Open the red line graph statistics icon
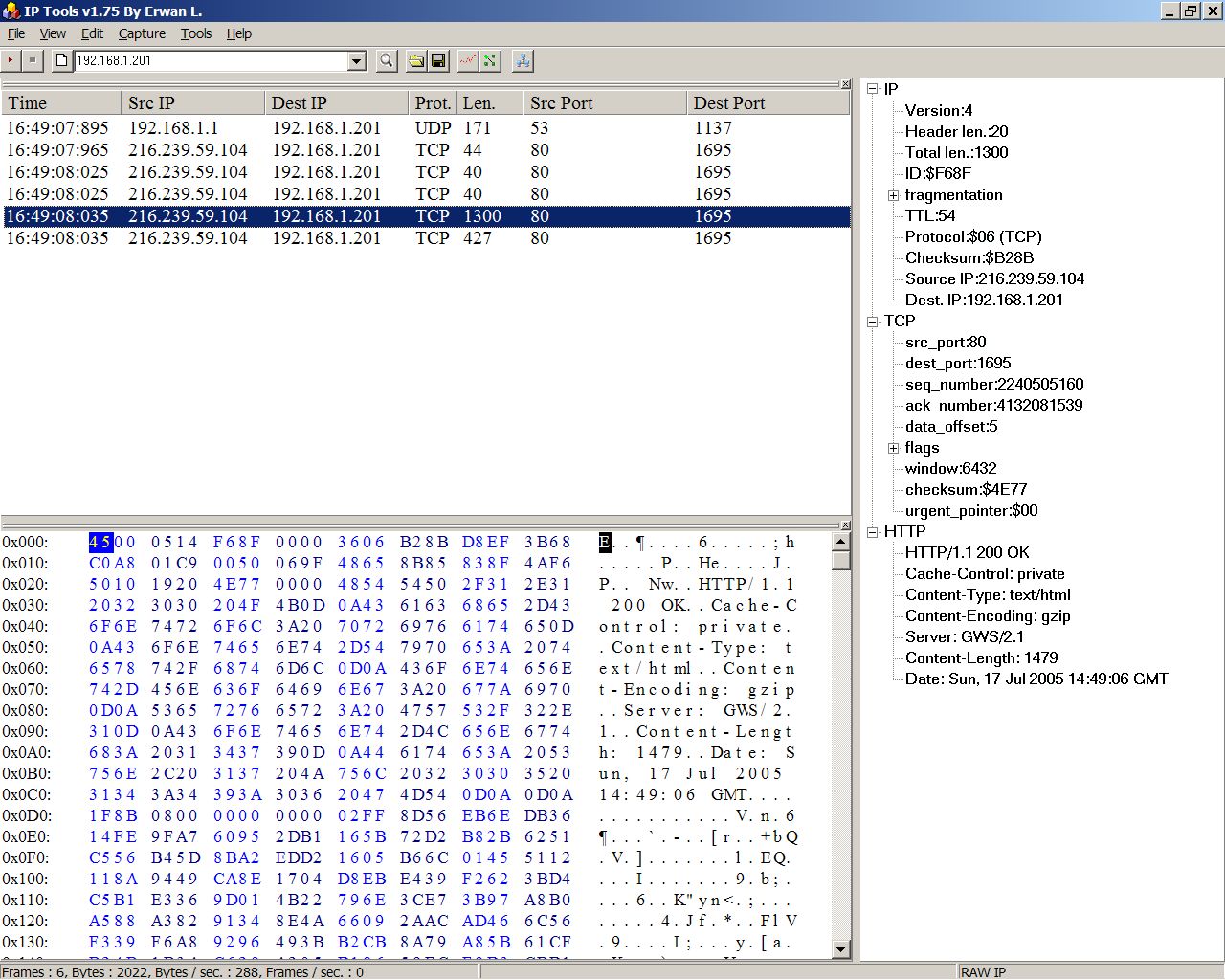 467,61
